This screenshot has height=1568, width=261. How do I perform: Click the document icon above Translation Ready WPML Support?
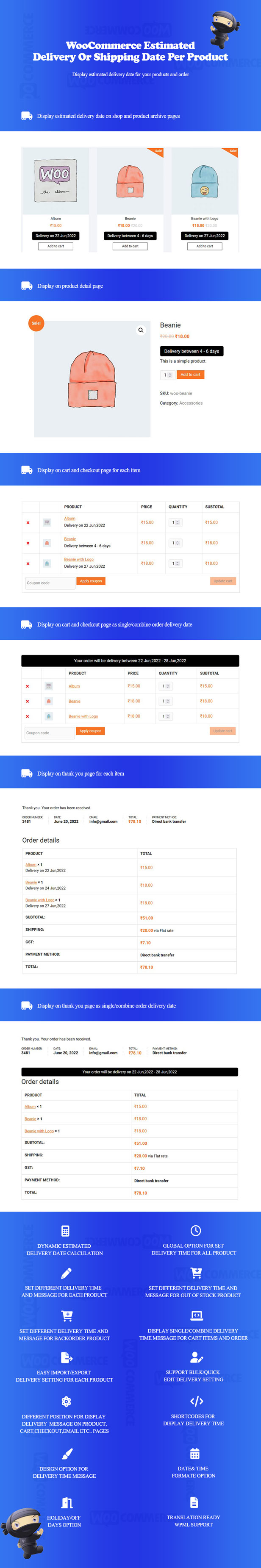tap(194, 1501)
